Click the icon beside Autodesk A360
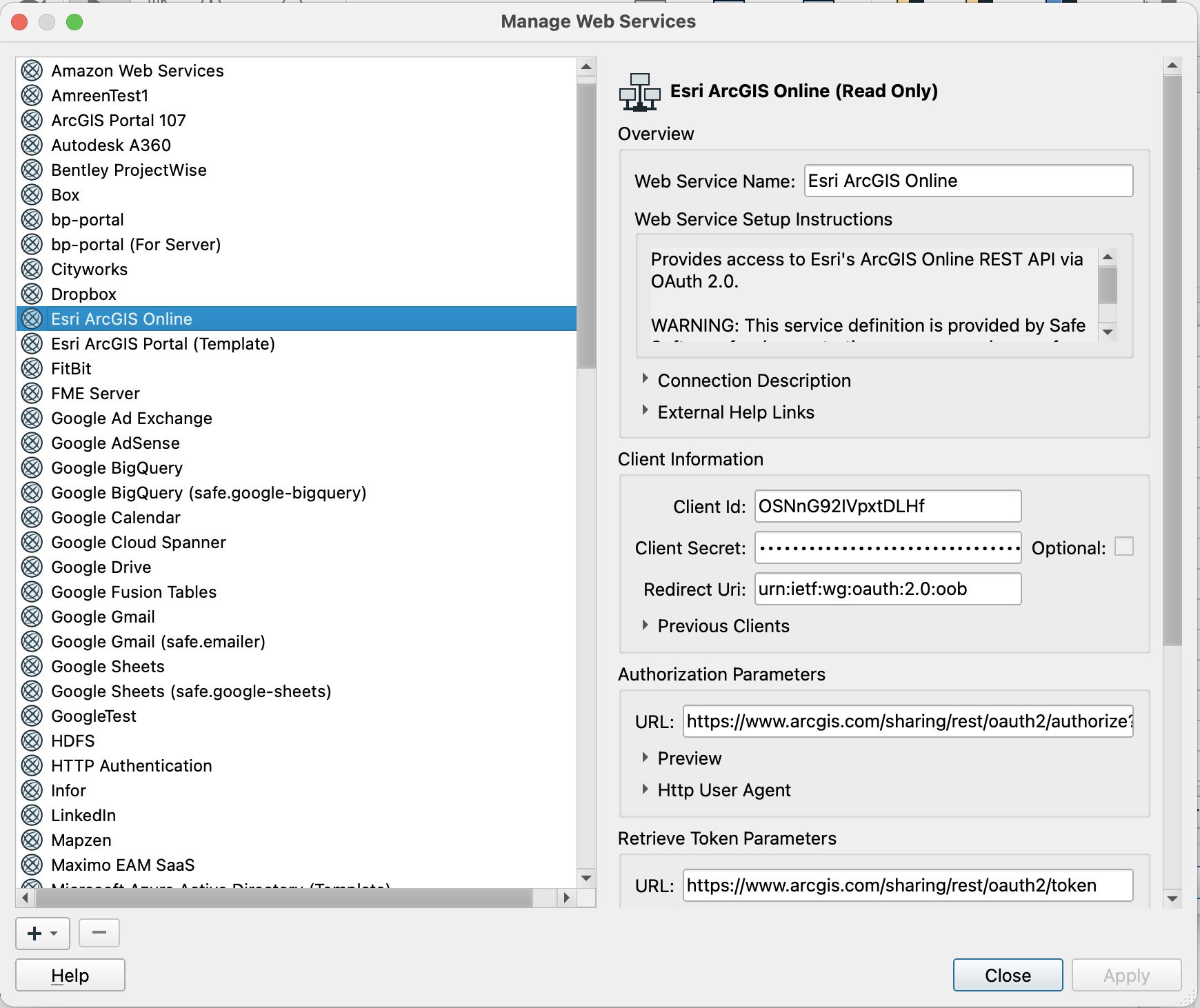Screen dimensions: 1200x1008 (x=32, y=145)
